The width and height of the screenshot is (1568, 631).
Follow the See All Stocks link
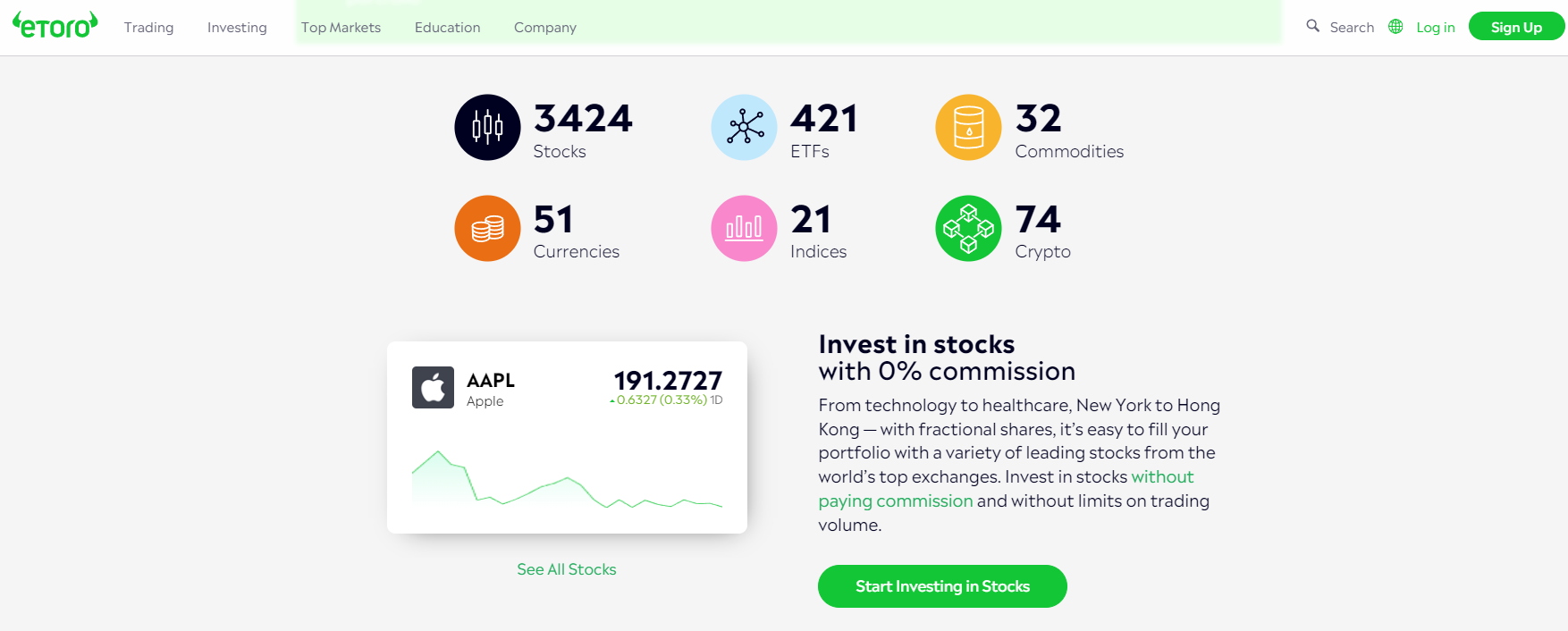(x=566, y=569)
